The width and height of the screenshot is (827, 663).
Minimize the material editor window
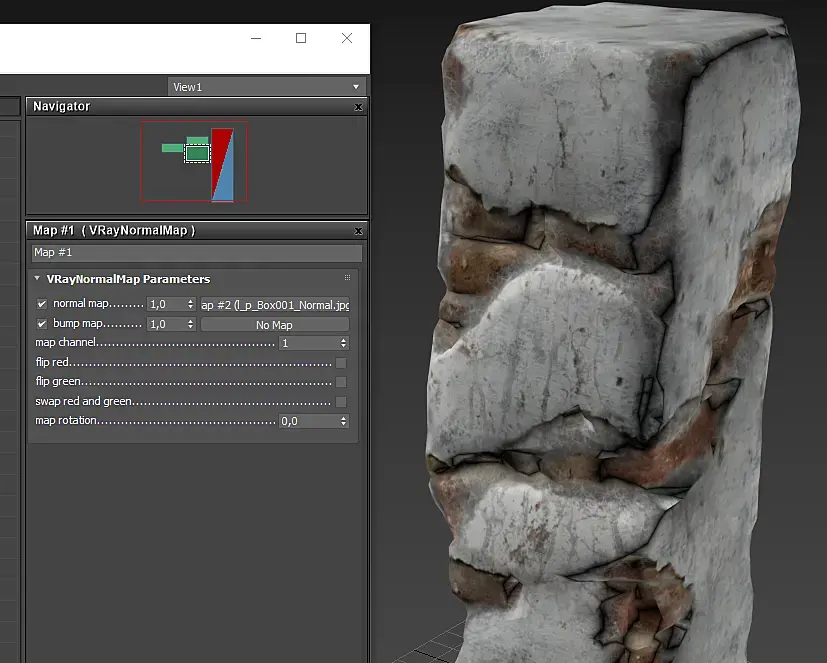click(x=255, y=38)
